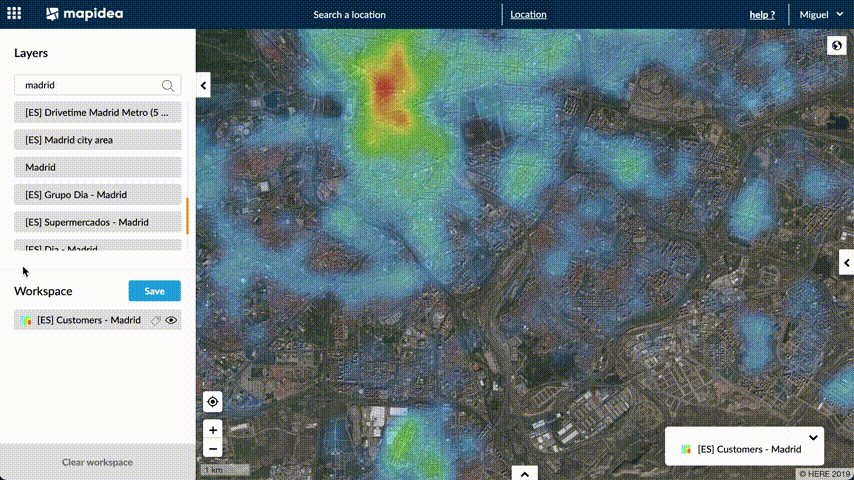Add the Madrid city area layer

97,140
